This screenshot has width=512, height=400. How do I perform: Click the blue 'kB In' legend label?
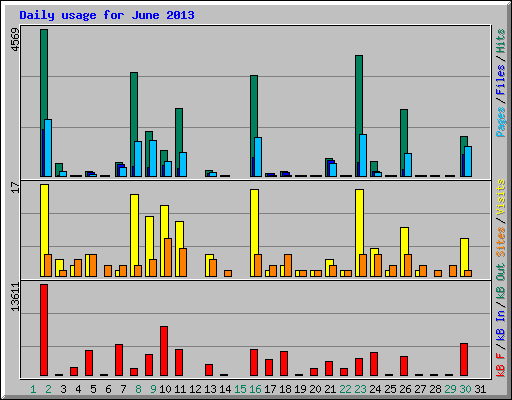point(501,325)
